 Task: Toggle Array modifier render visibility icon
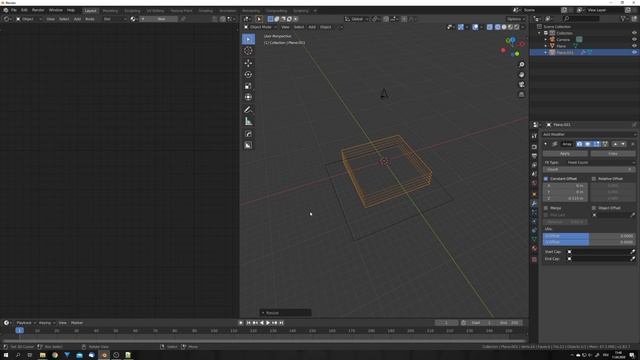580,144
